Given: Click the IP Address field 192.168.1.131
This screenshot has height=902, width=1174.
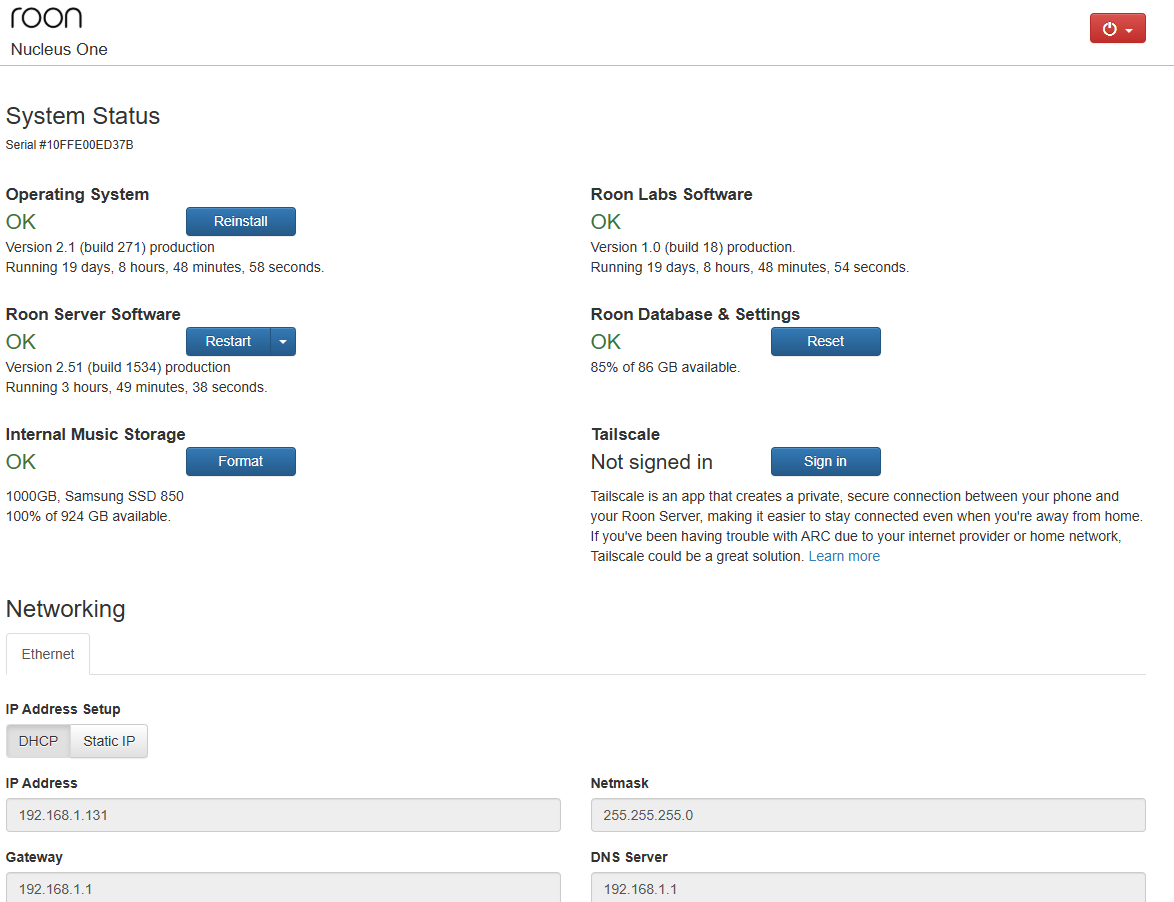Looking at the screenshot, I should tap(283, 815).
